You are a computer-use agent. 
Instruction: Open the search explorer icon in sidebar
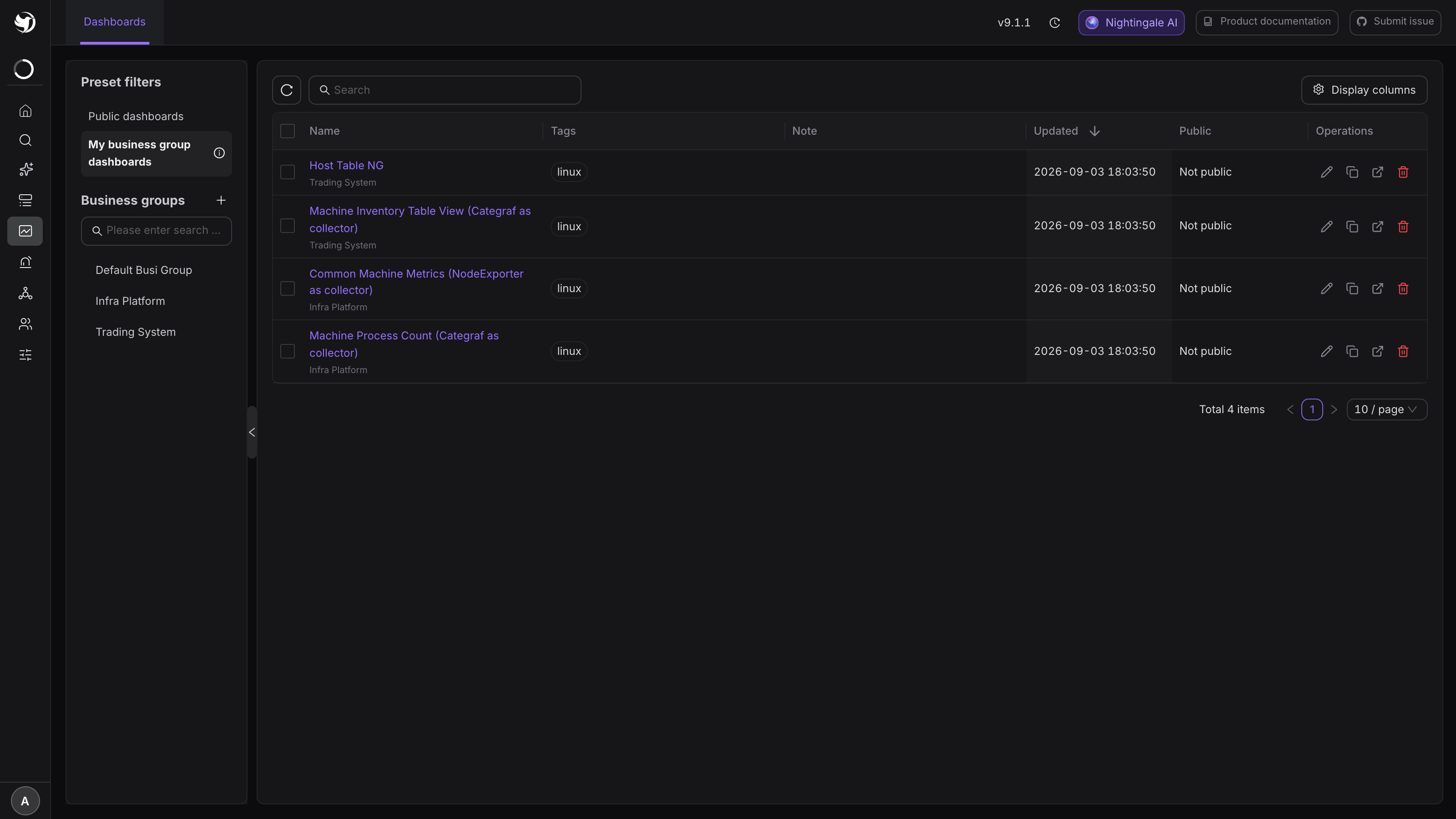pyautogui.click(x=25, y=140)
